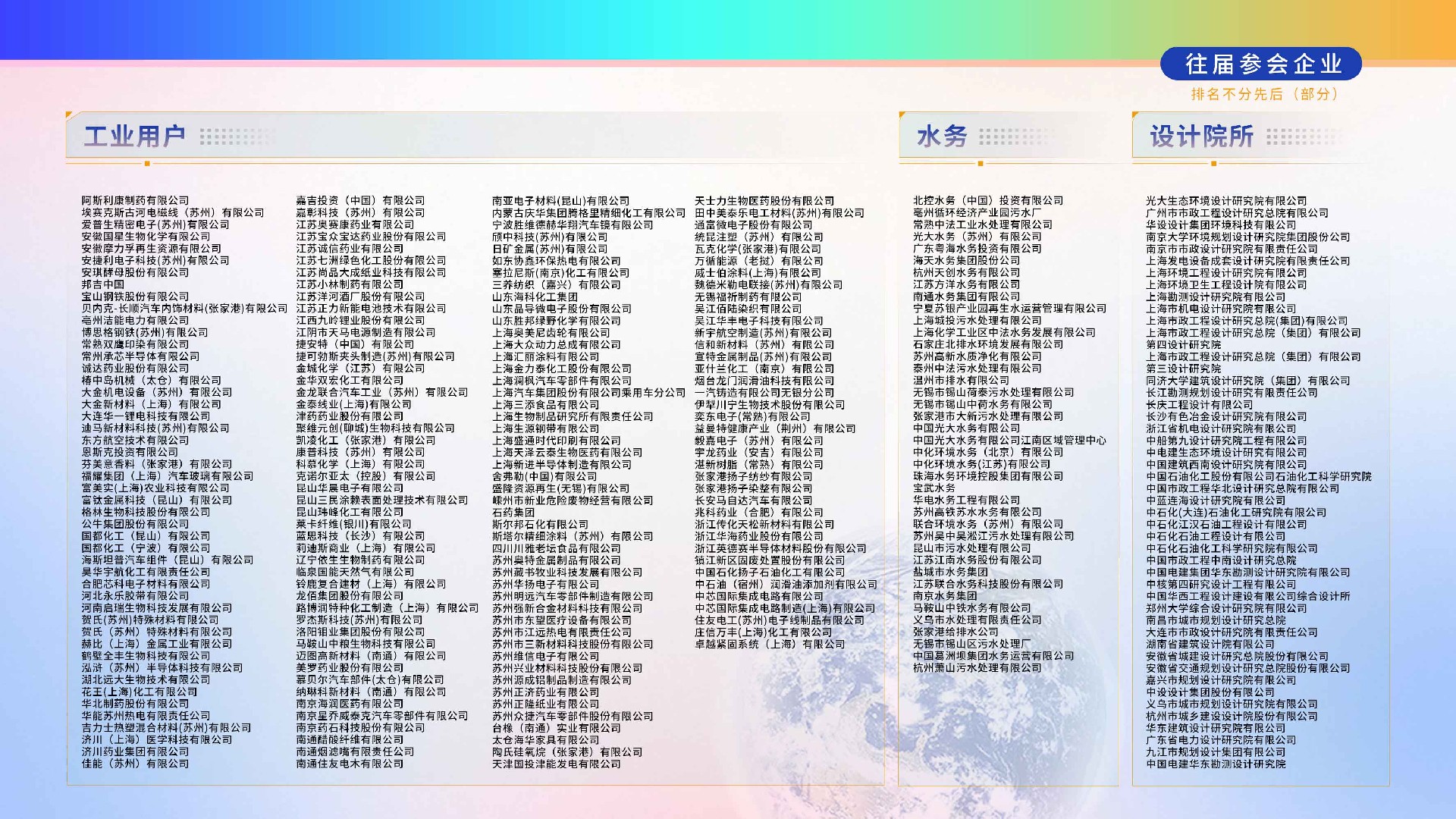Select the orange note 排名不分先后（部分）
1456x819 pixels.
[x=1266, y=94]
